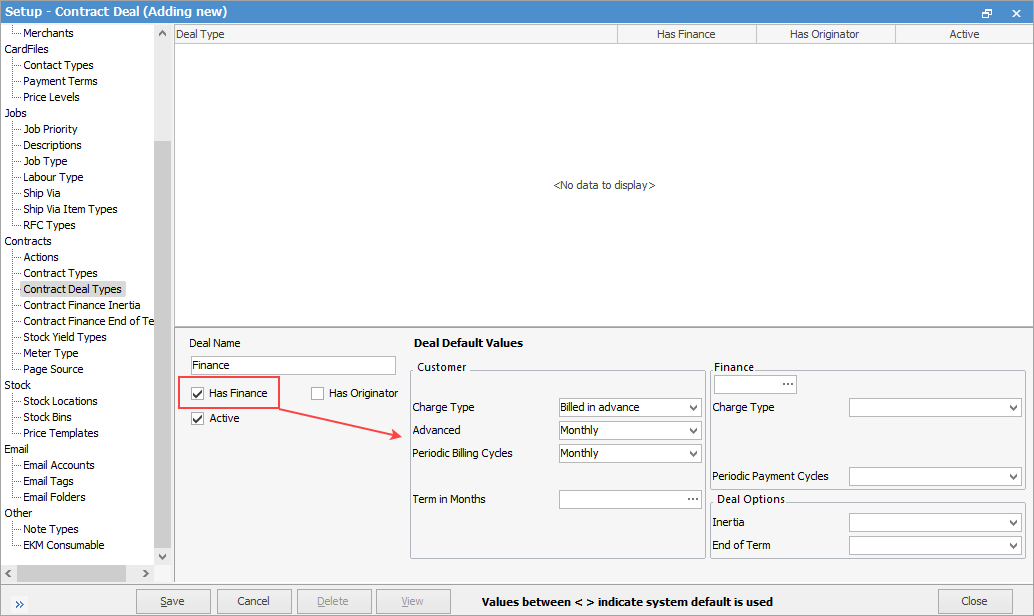
Task: Click the Has Originator column header
Action: 825,34
